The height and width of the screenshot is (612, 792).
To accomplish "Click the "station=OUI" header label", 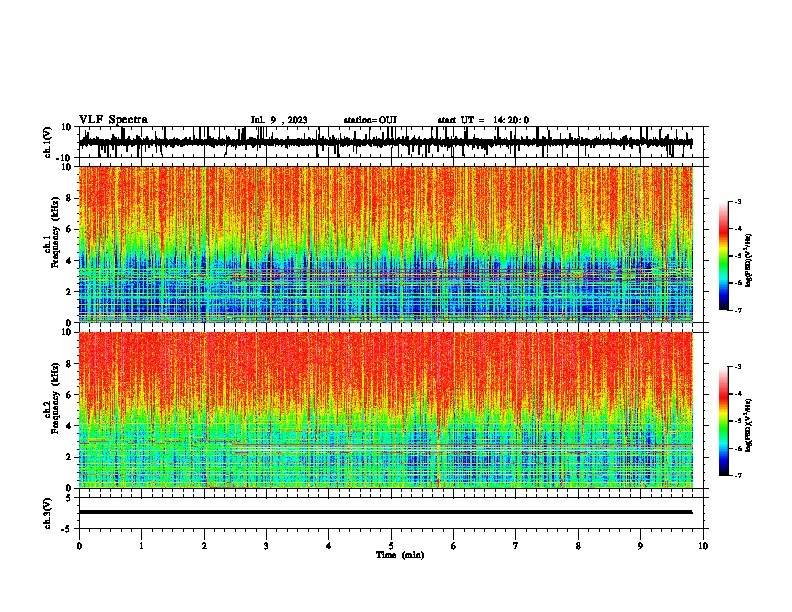I will click(x=370, y=120).
